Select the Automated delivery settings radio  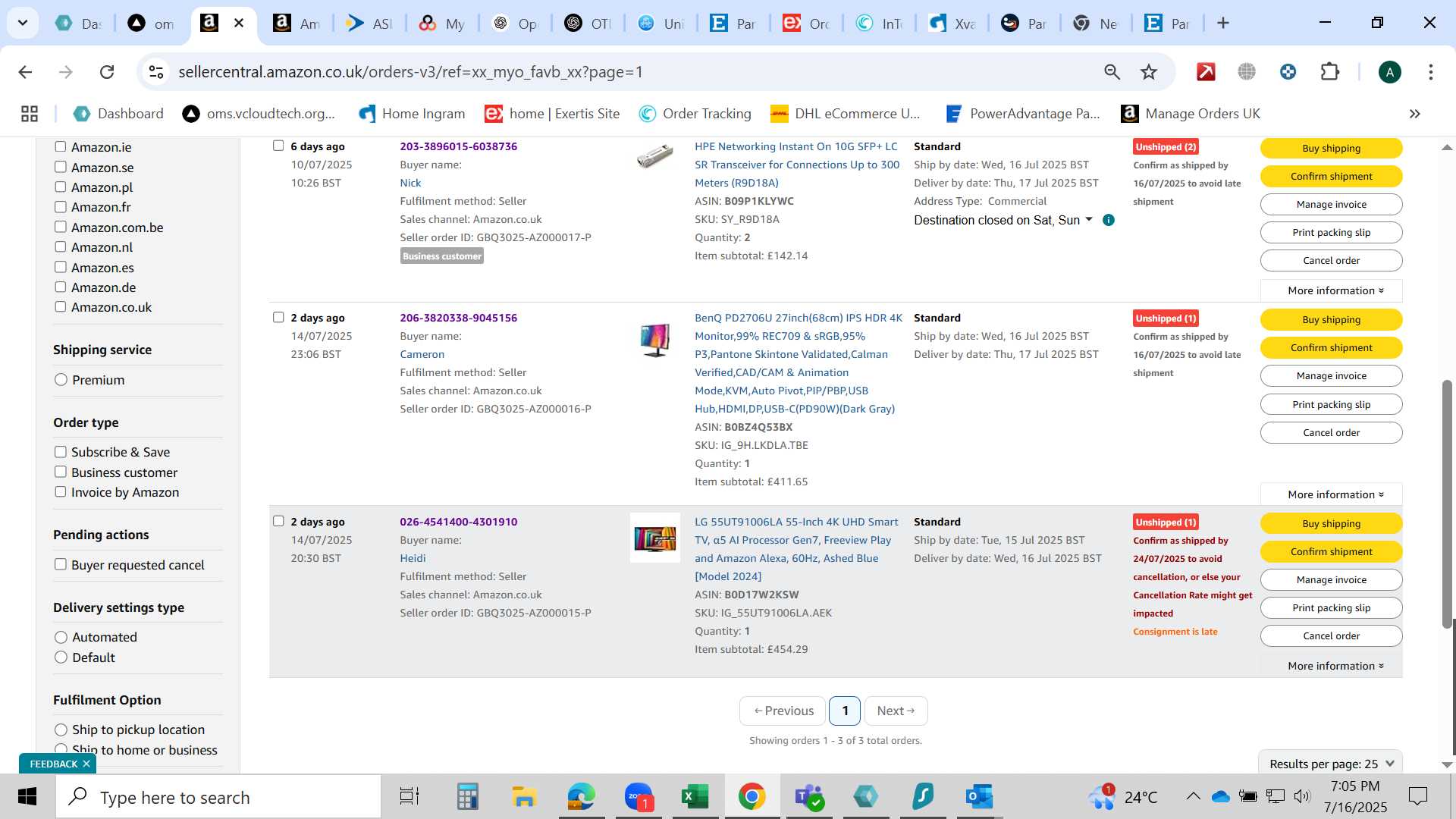click(61, 637)
